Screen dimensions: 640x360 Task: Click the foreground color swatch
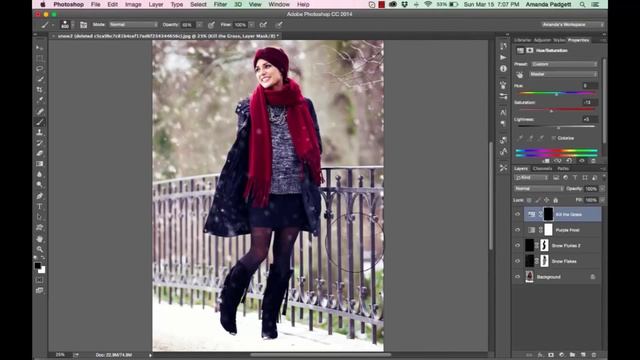pyautogui.click(x=38, y=266)
